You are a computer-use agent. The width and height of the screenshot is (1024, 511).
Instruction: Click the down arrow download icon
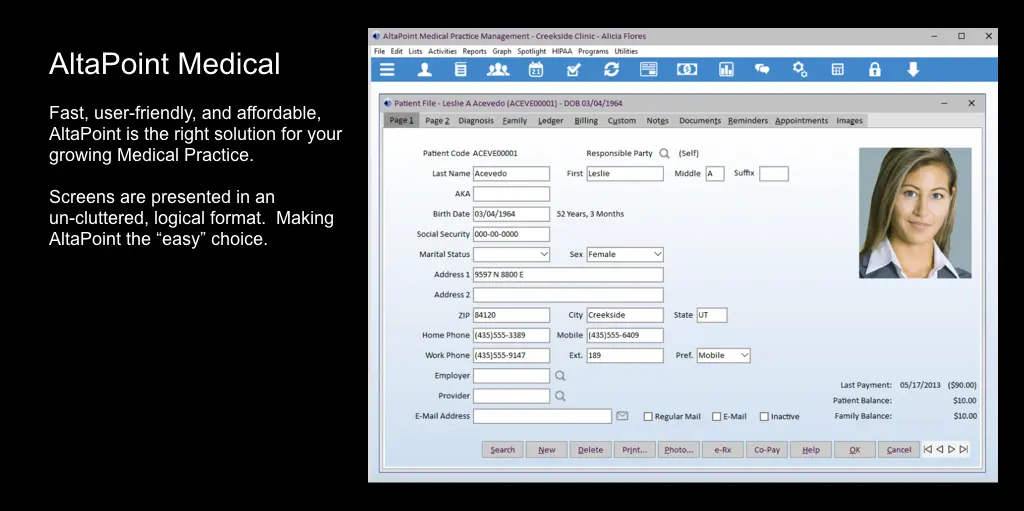[x=913, y=69]
